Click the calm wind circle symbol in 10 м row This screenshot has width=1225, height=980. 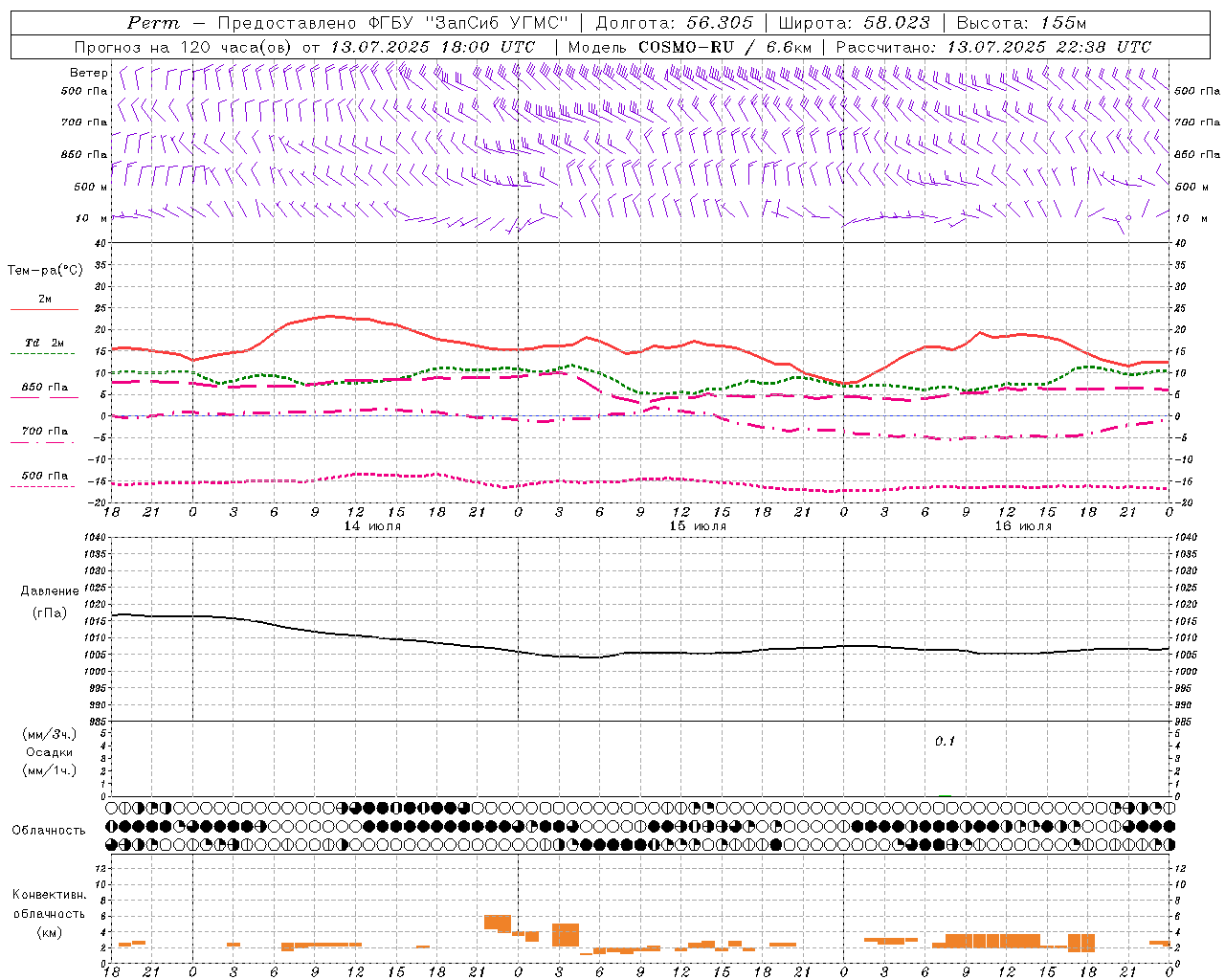(x=1128, y=218)
